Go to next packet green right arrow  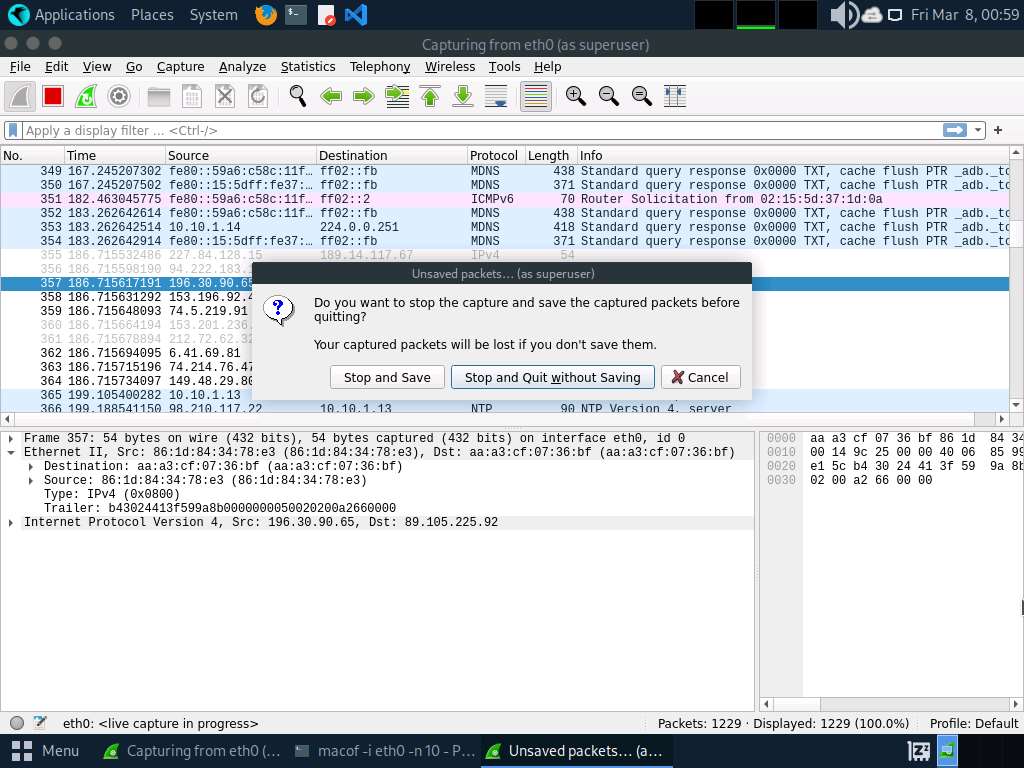pos(364,97)
